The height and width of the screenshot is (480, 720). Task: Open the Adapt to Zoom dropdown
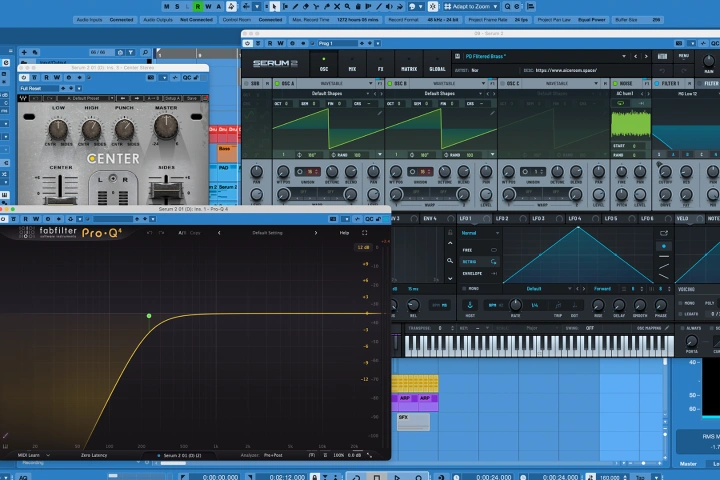pyautogui.click(x=471, y=6)
